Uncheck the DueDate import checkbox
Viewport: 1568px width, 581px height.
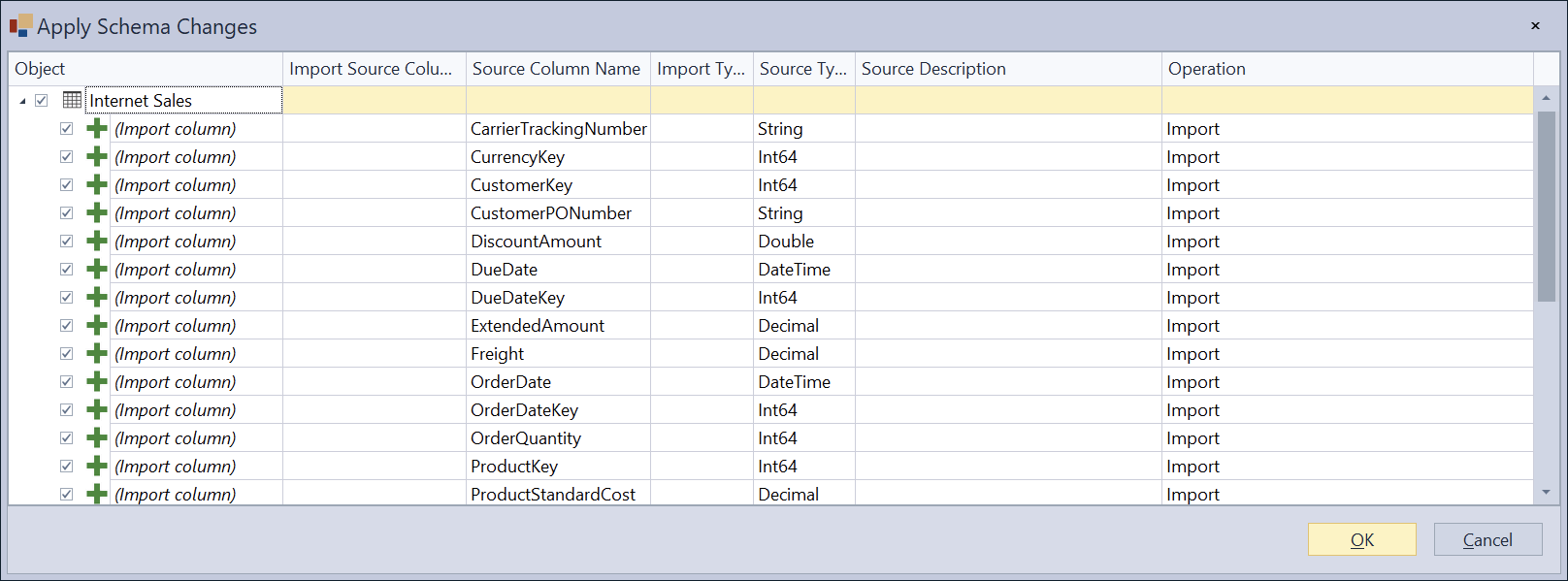pos(67,269)
